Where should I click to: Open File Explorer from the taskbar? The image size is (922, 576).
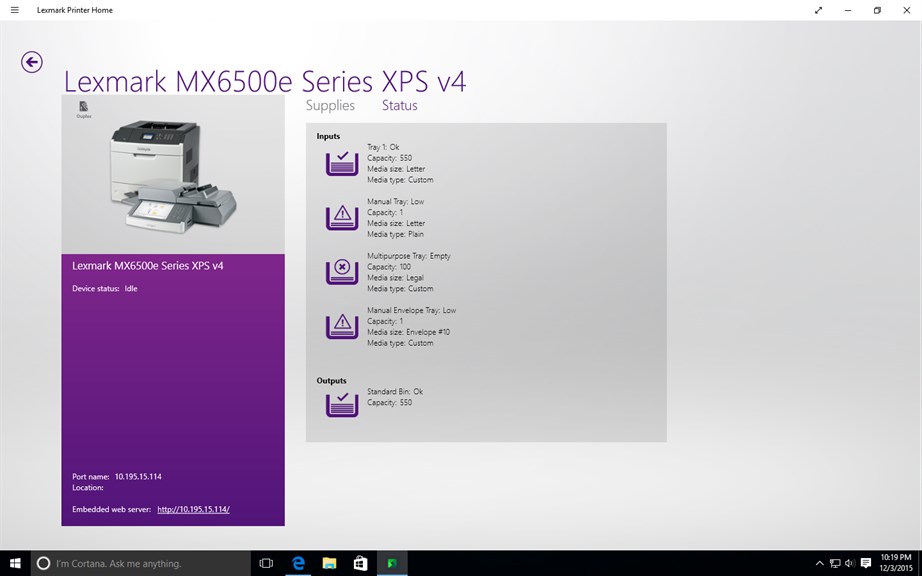pyautogui.click(x=329, y=563)
